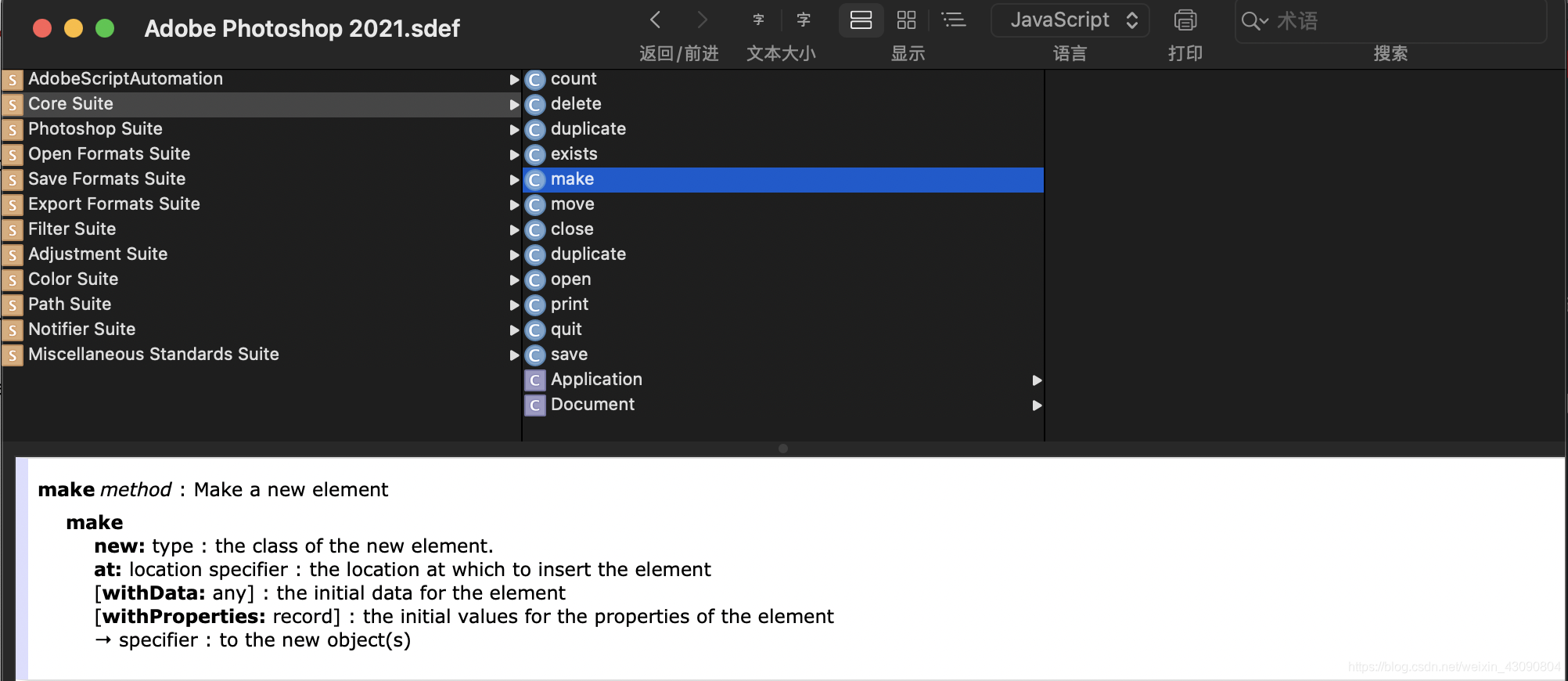Click the suite icon beside Core Suite
This screenshot has width=1568, height=681.
[13, 105]
